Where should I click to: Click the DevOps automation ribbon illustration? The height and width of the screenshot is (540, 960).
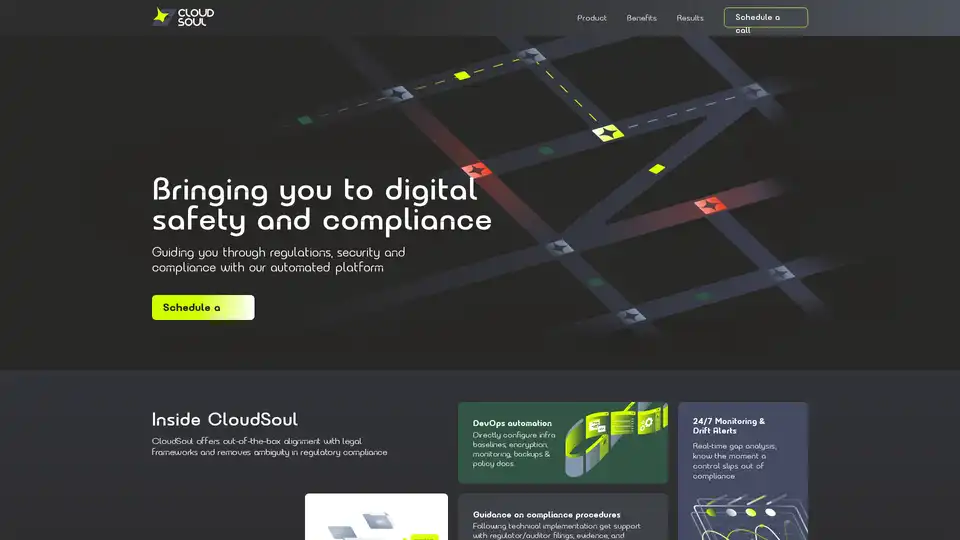614,438
